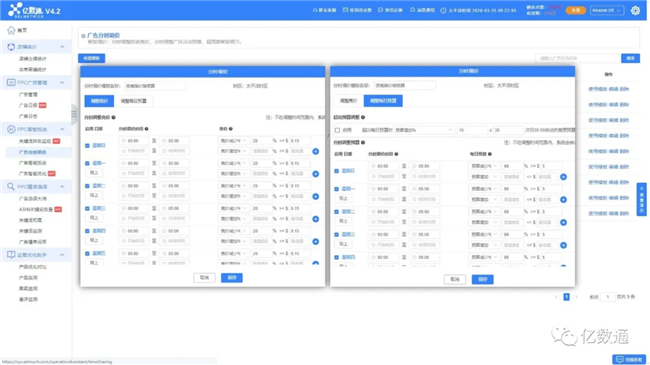
Task: Add a time row for Sunday in left dialog
Action: 315,151
